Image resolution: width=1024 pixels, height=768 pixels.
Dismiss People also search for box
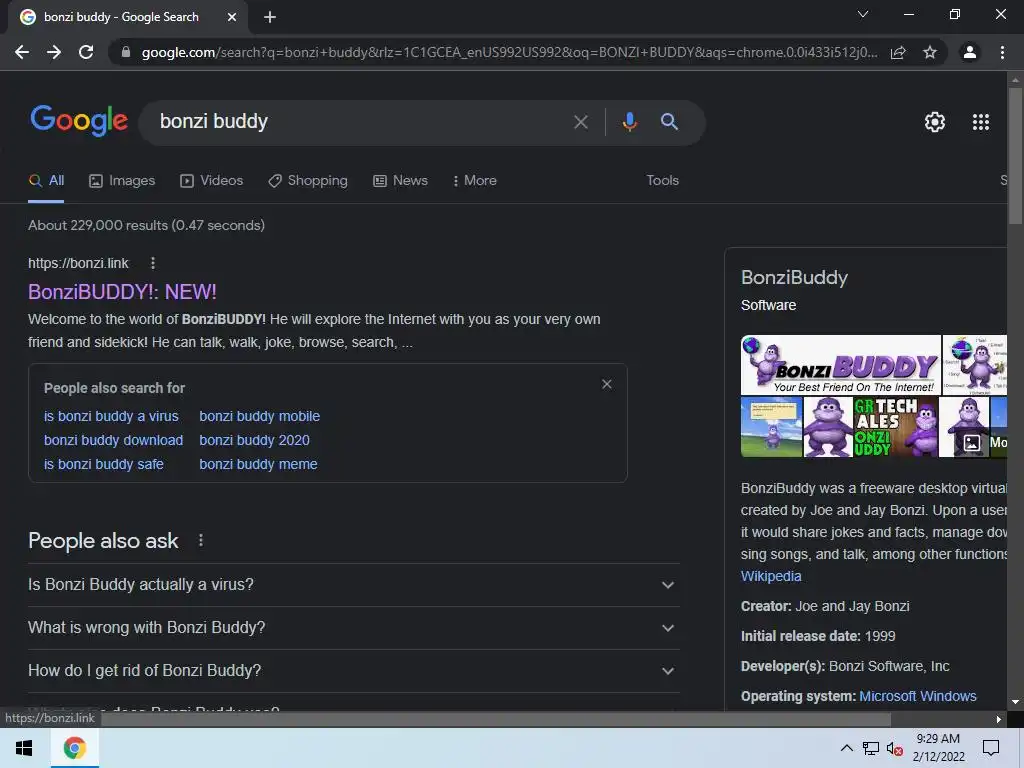[x=607, y=384]
